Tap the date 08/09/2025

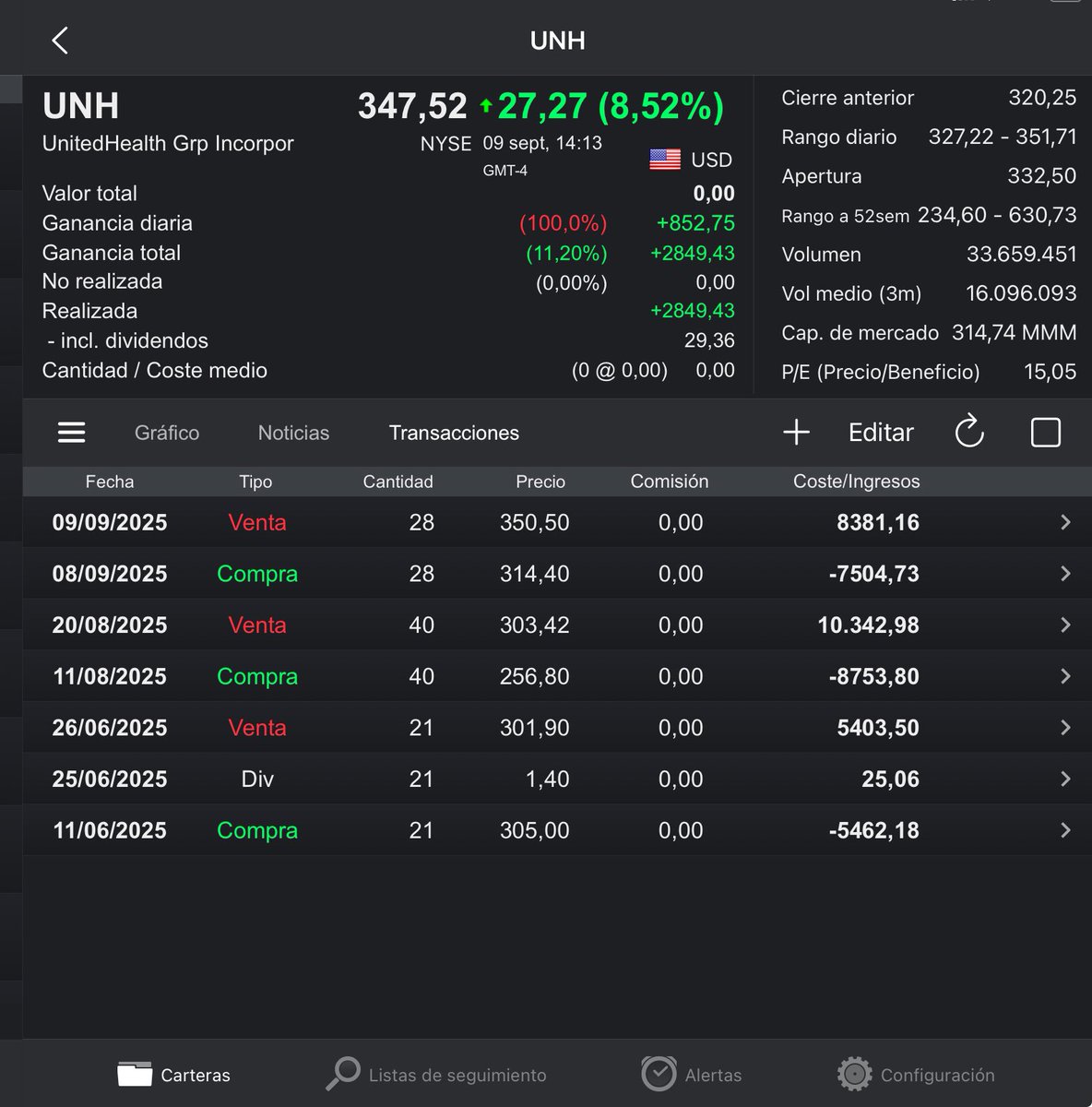pyautogui.click(x=110, y=574)
